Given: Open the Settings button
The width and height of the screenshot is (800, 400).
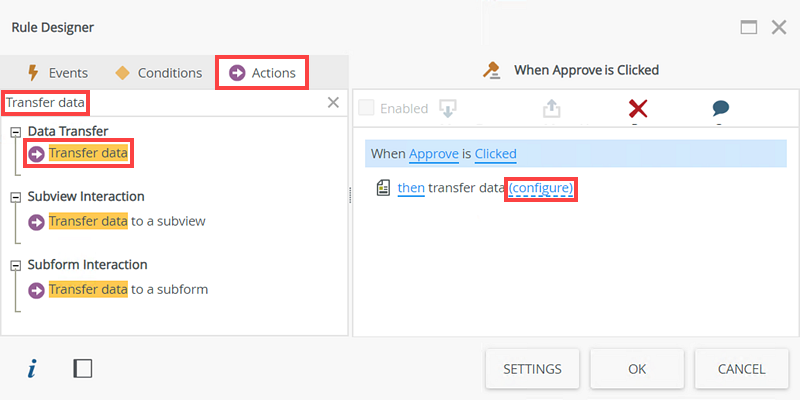Looking at the screenshot, I should (x=531, y=369).
